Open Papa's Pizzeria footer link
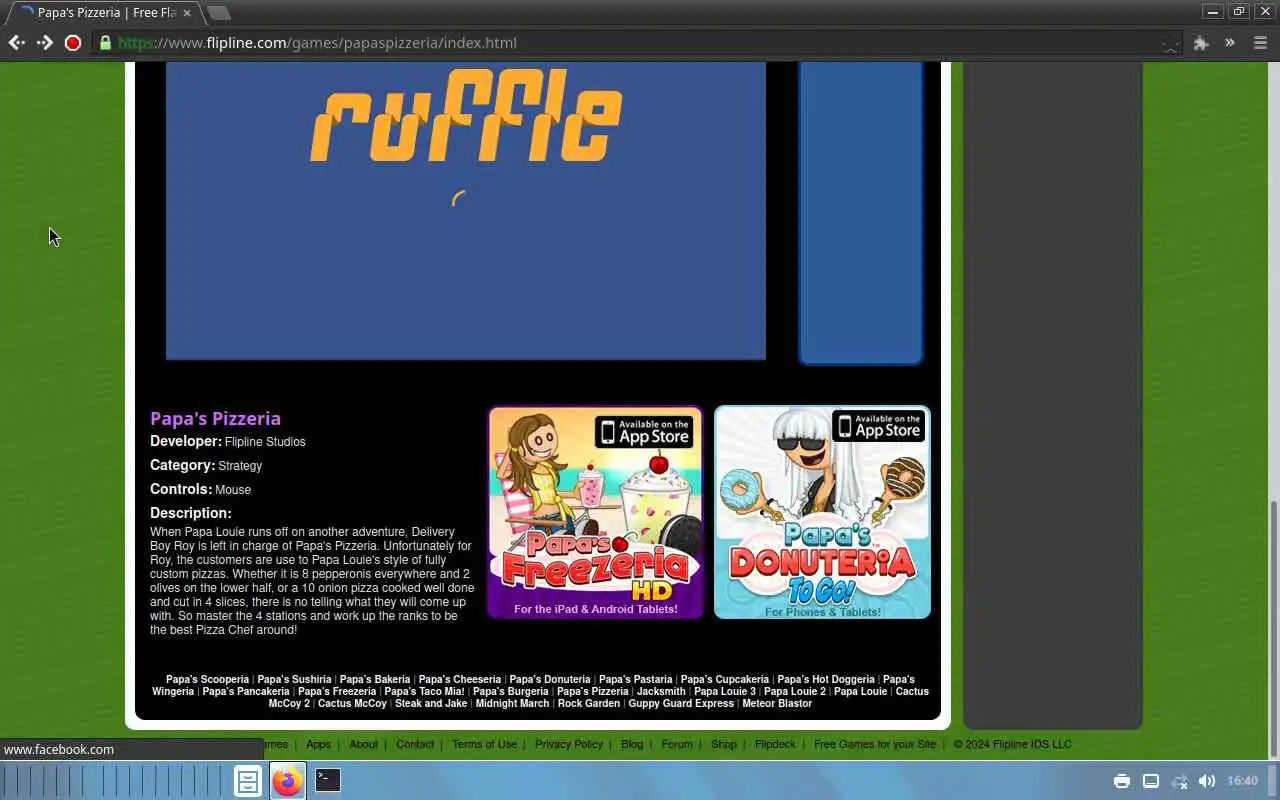Screen dimensions: 1280x800 (x=593, y=692)
